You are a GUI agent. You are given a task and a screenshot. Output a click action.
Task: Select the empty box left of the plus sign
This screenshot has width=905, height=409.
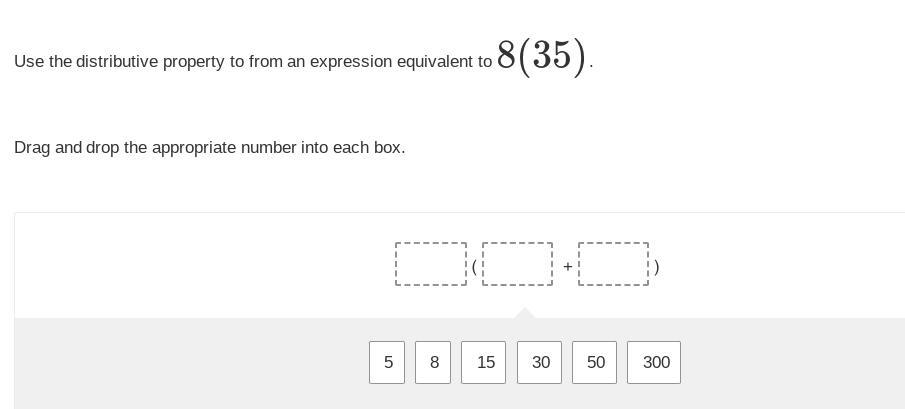click(517, 264)
